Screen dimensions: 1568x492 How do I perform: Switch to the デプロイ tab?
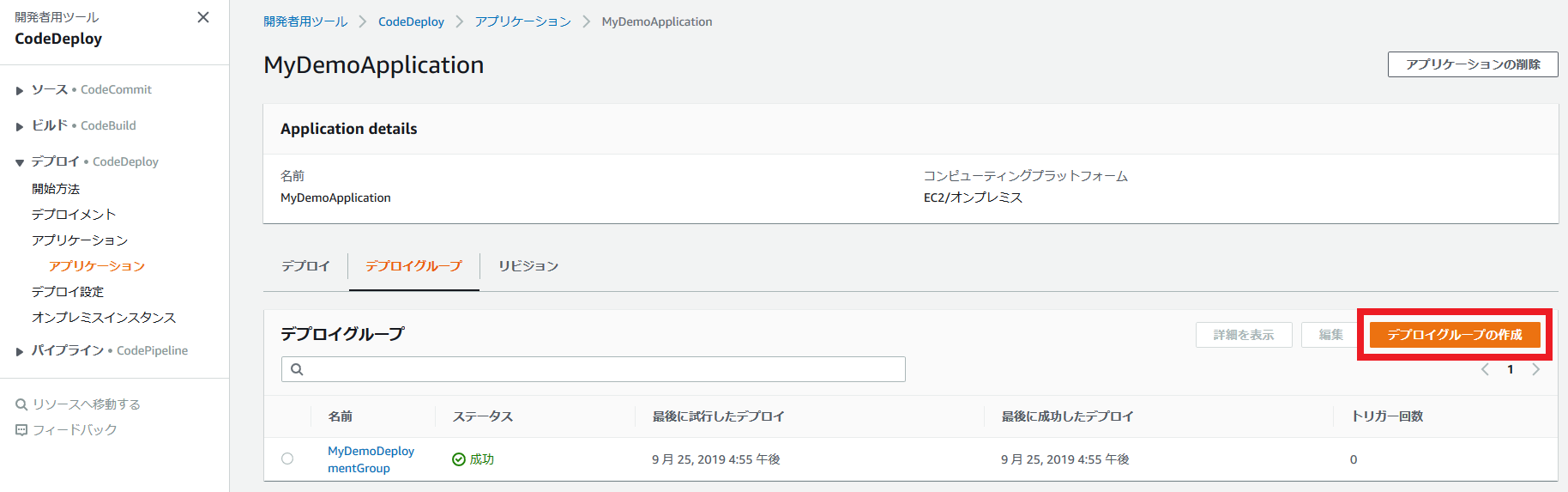pyautogui.click(x=305, y=266)
